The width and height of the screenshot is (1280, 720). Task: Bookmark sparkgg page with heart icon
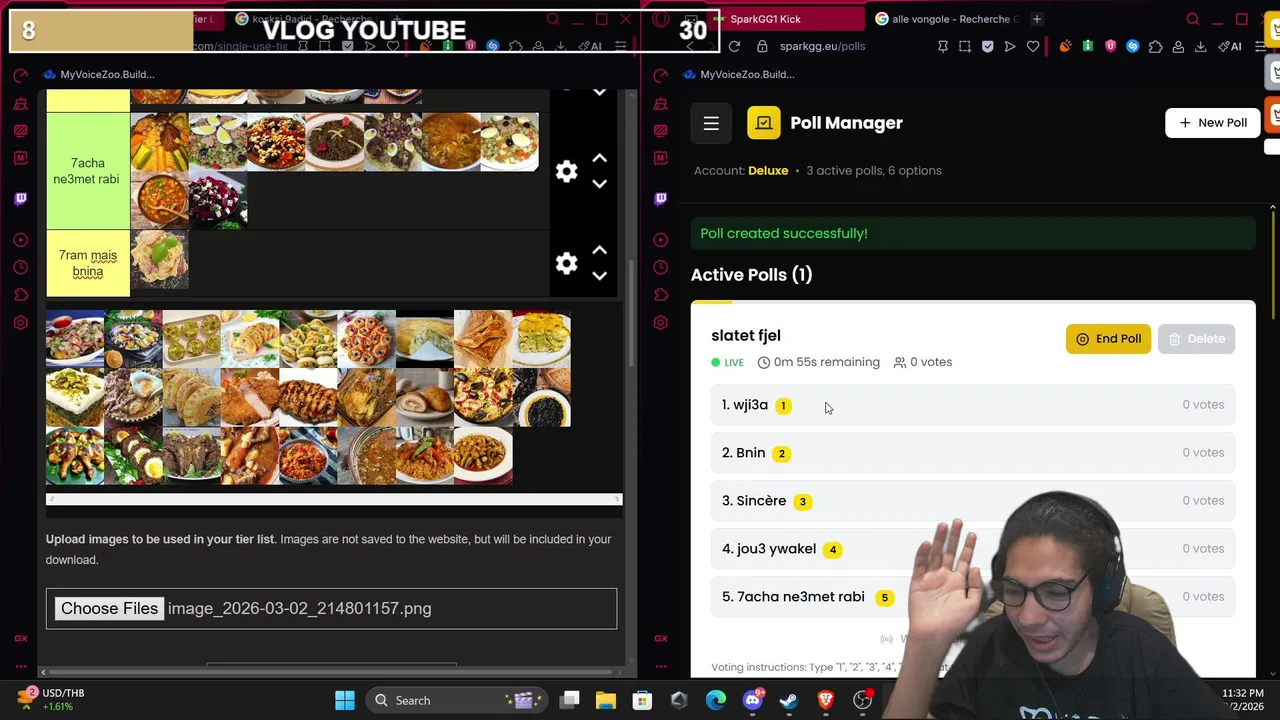[x=1033, y=46]
